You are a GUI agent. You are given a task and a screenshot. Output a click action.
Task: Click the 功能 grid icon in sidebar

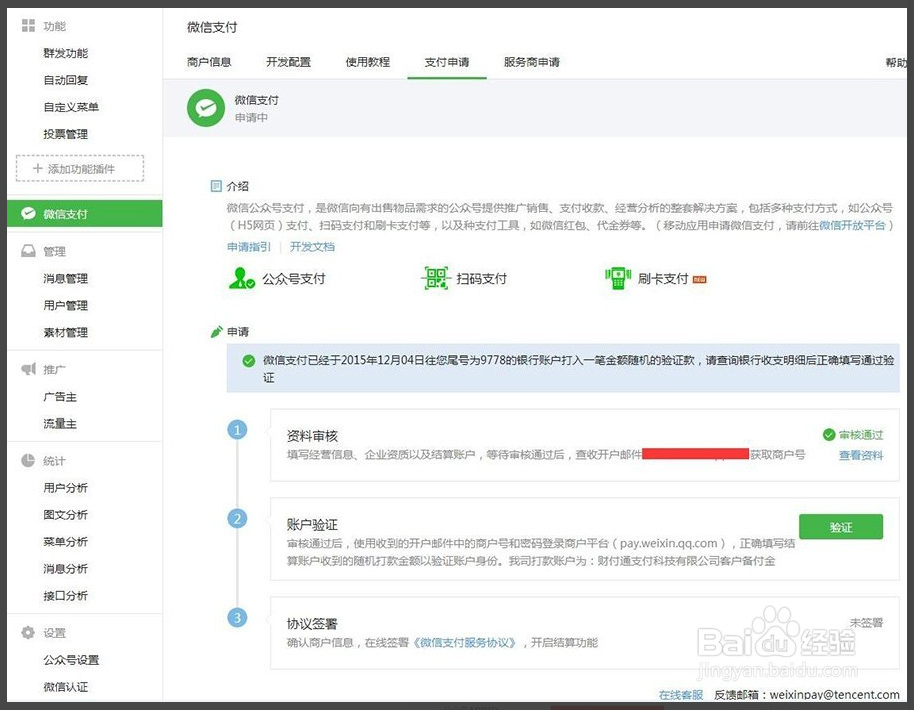point(28,26)
